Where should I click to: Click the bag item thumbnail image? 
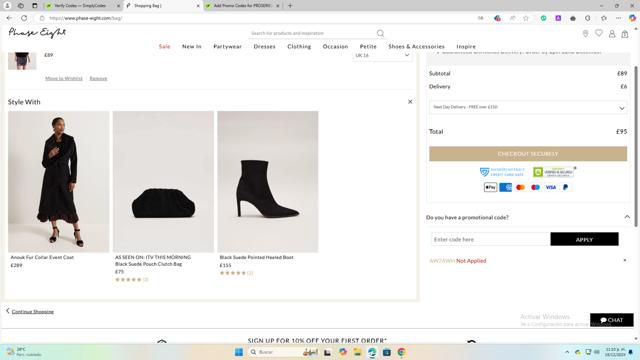[x=22, y=61]
